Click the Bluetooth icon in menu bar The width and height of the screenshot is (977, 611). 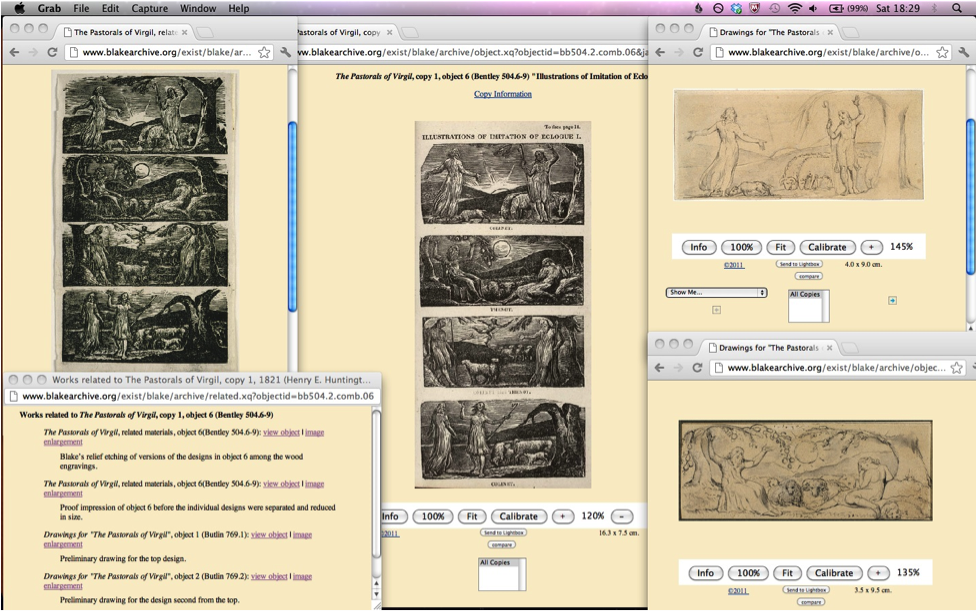click(x=934, y=8)
